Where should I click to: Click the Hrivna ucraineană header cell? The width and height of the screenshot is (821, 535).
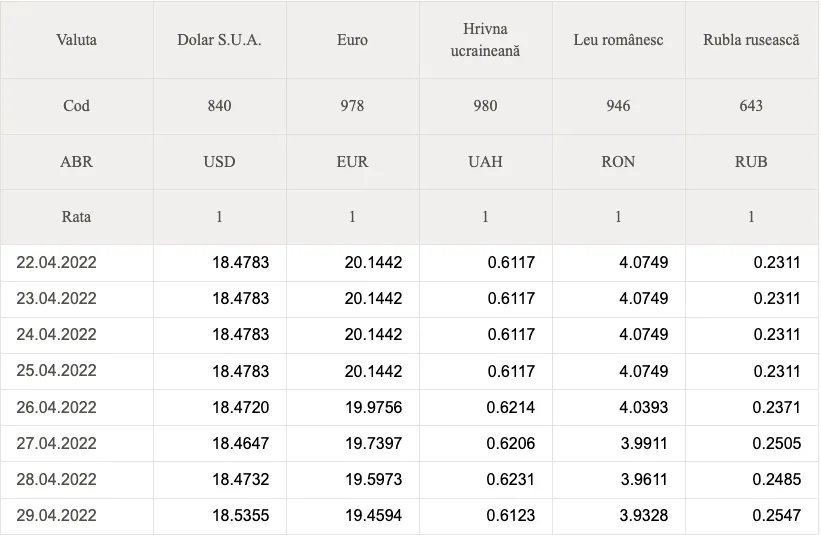(485, 40)
